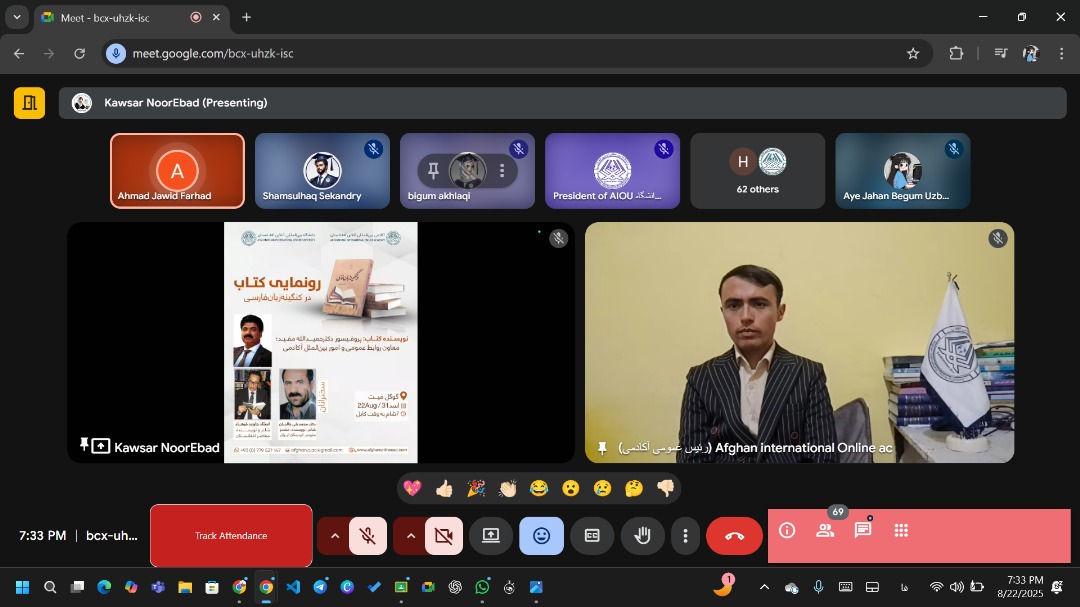Expand audio settings arrow beside microphone
This screenshot has height=607, width=1080.
click(x=334, y=536)
